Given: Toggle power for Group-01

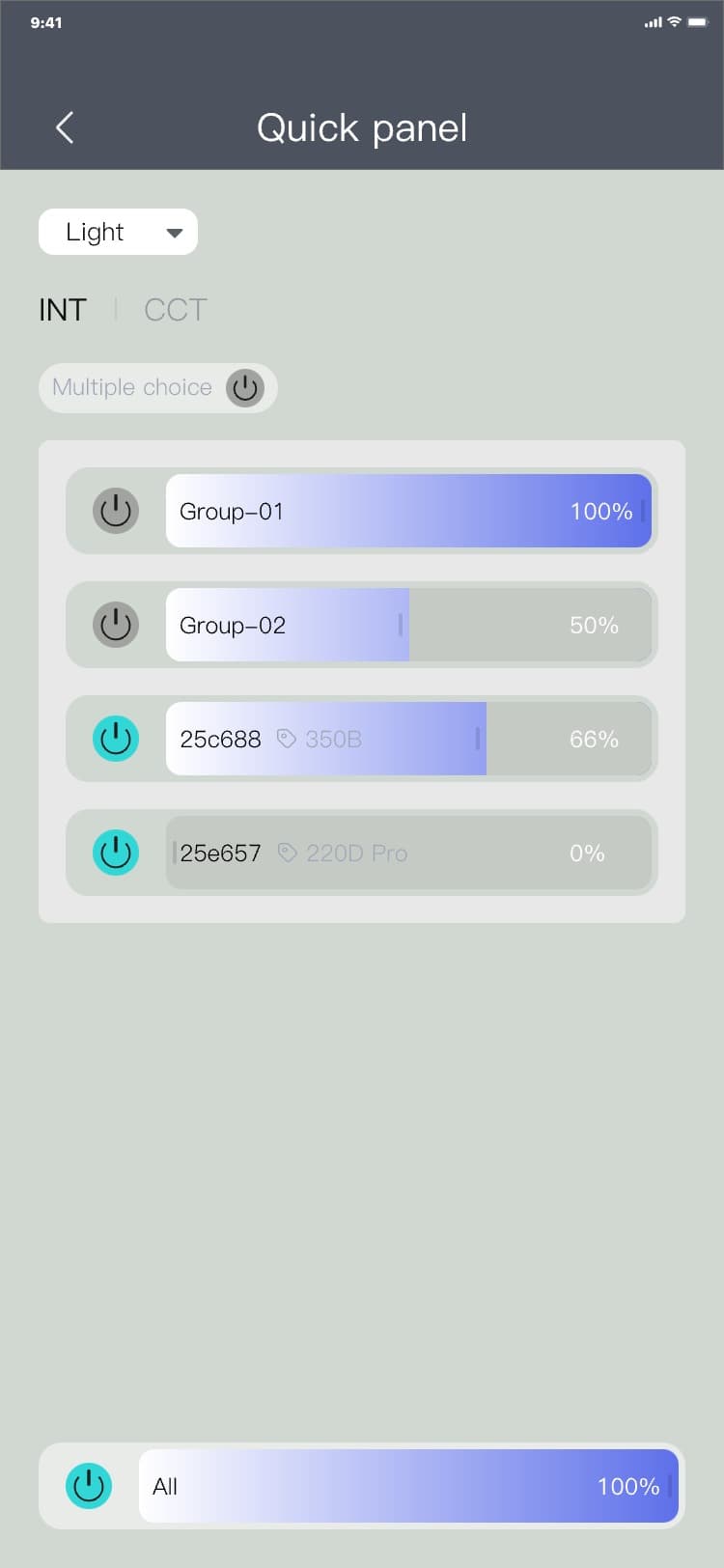Looking at the screenshot, I should click(116, 511).
